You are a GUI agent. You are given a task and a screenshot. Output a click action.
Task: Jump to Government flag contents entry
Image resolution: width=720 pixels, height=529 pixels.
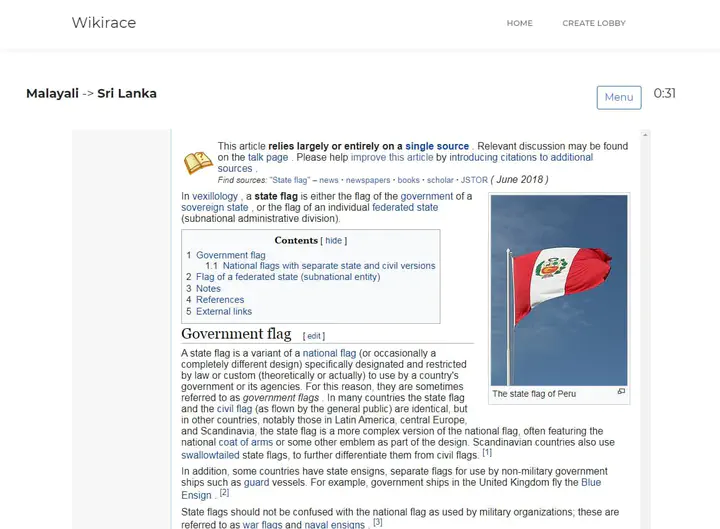pos(230,256)
